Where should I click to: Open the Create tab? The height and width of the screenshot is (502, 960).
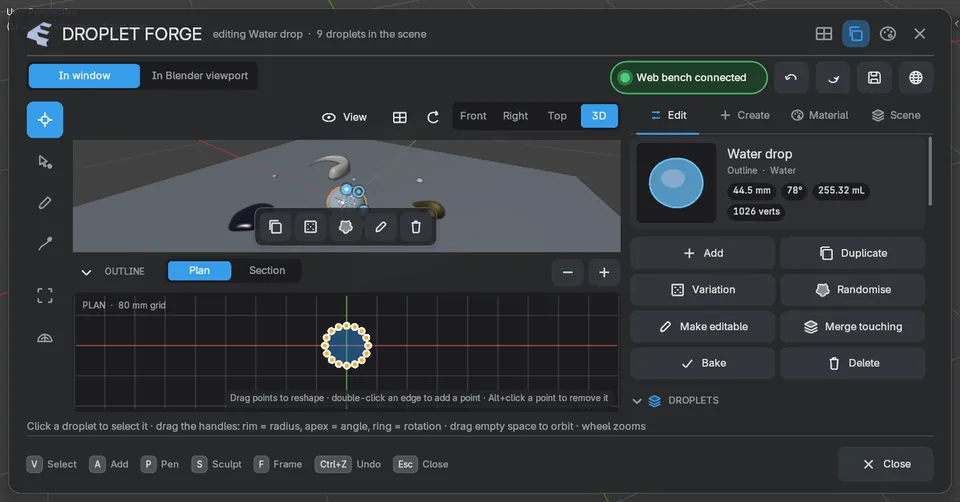click(744, 115)
